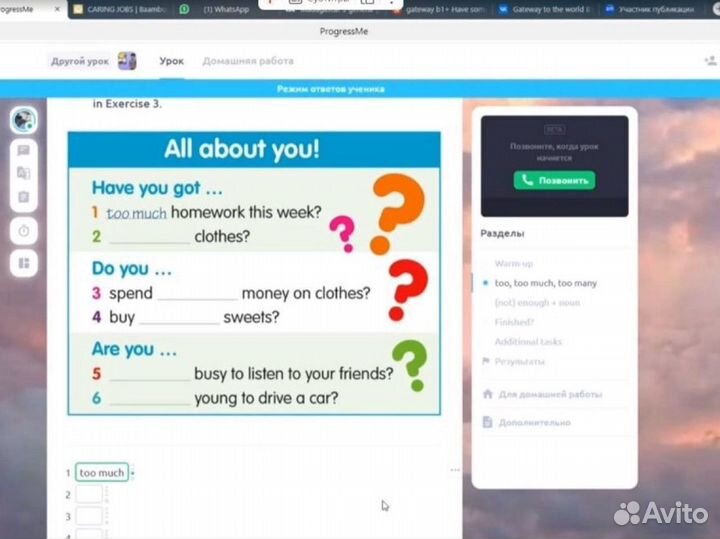This screenshot has width=720, height=539.
Task: Switch to the WhatsApp browser tab
Action: click(x=225, y=9)
